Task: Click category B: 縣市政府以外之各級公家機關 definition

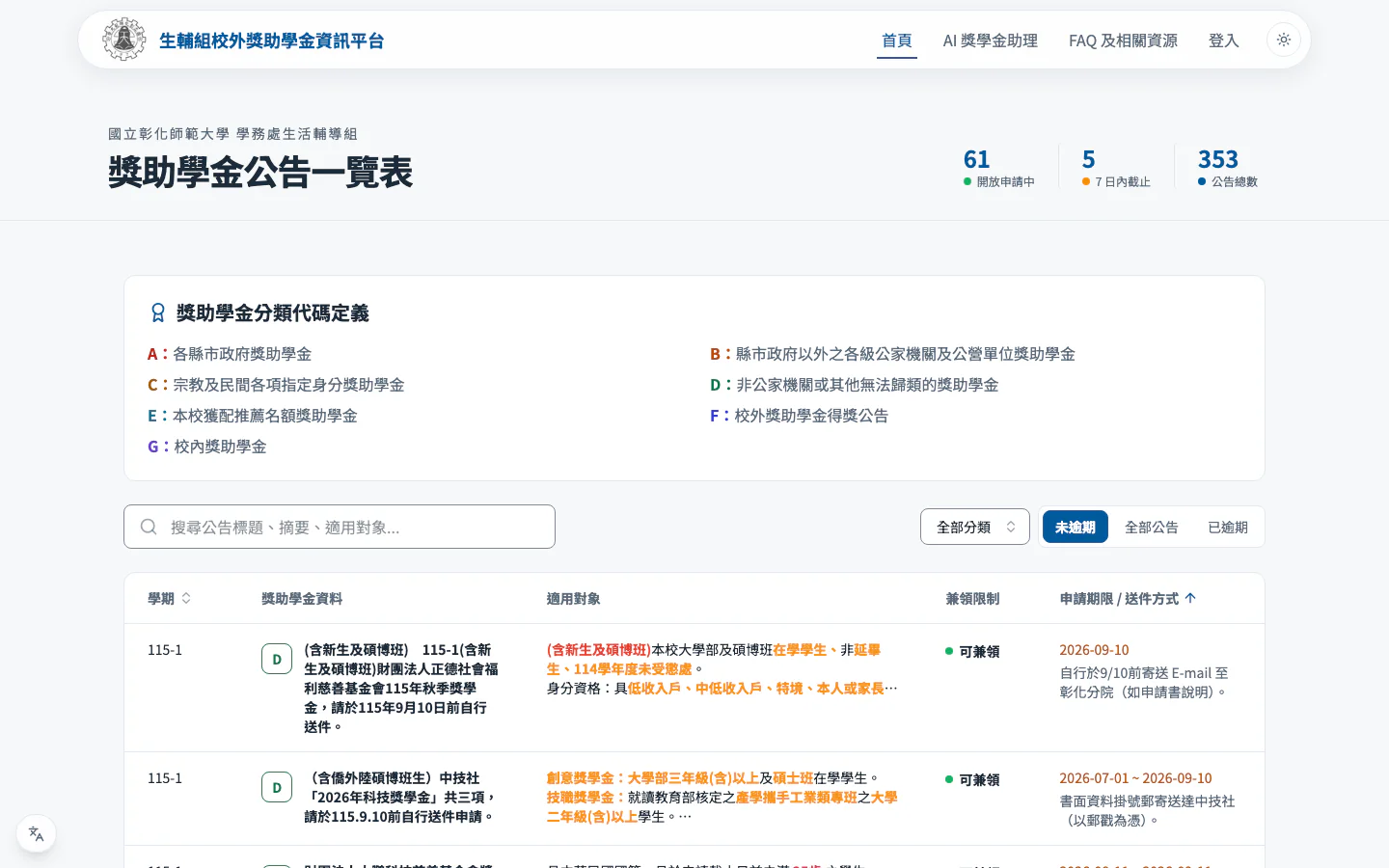Action: (892, 354)
